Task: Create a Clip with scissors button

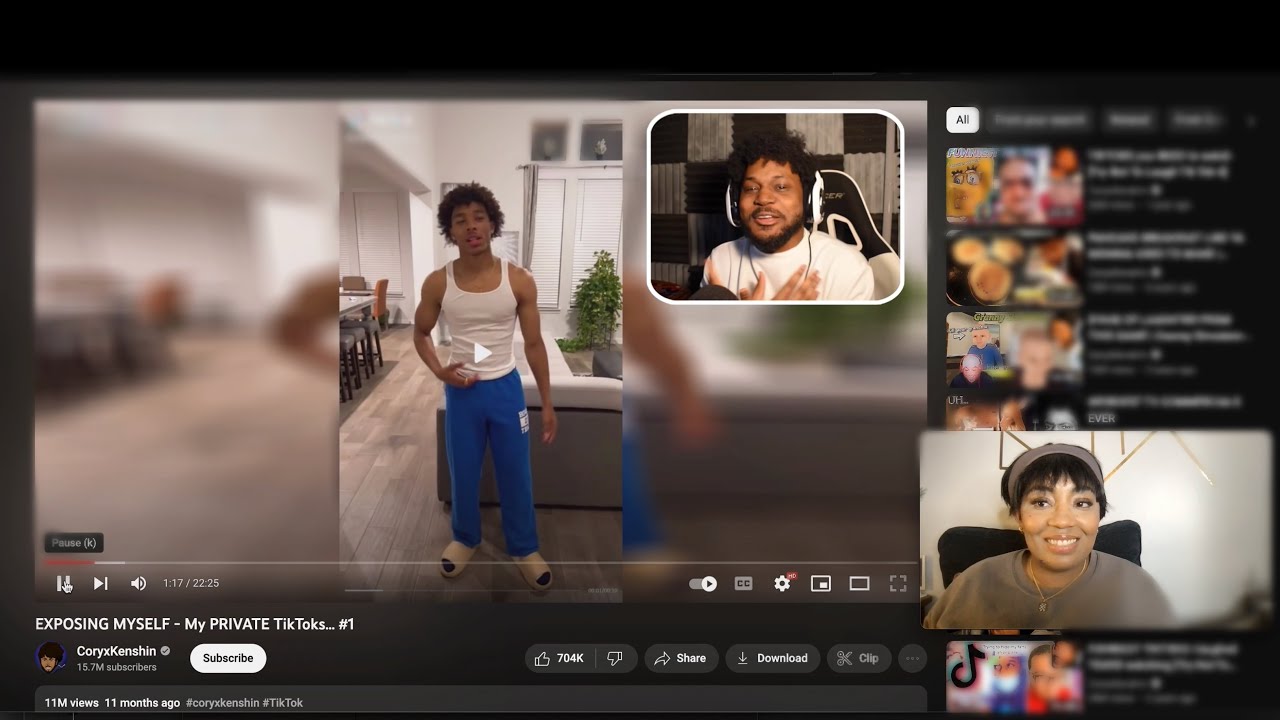Action: (858, 658)
